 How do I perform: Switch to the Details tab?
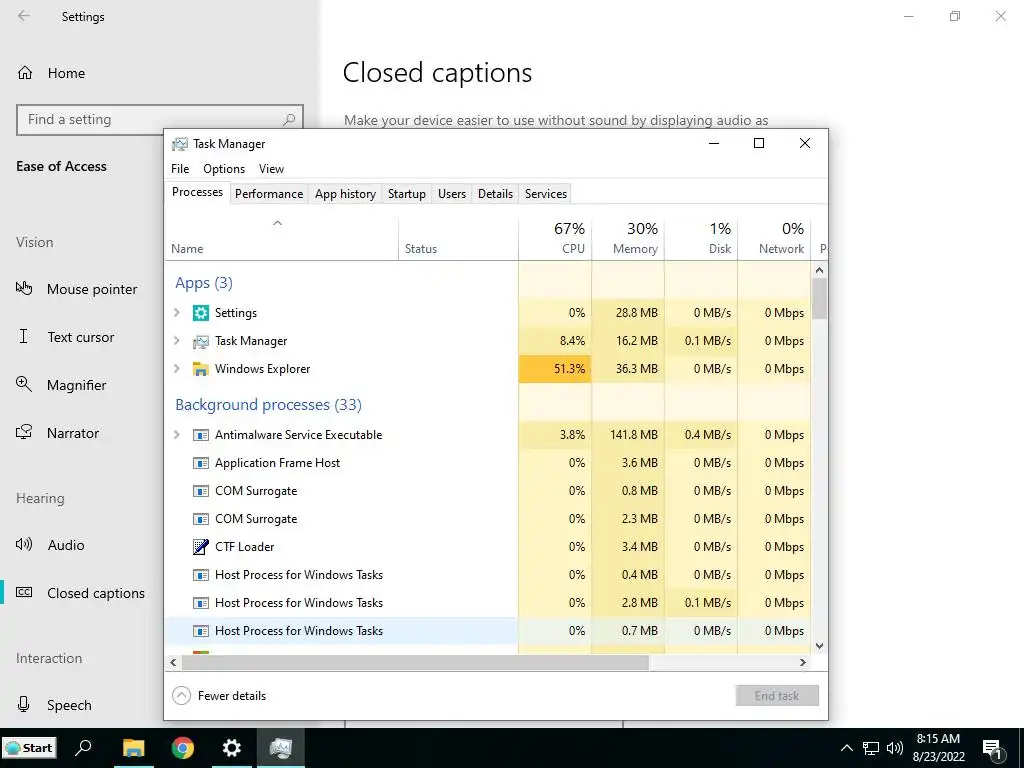tap(495, 194)
